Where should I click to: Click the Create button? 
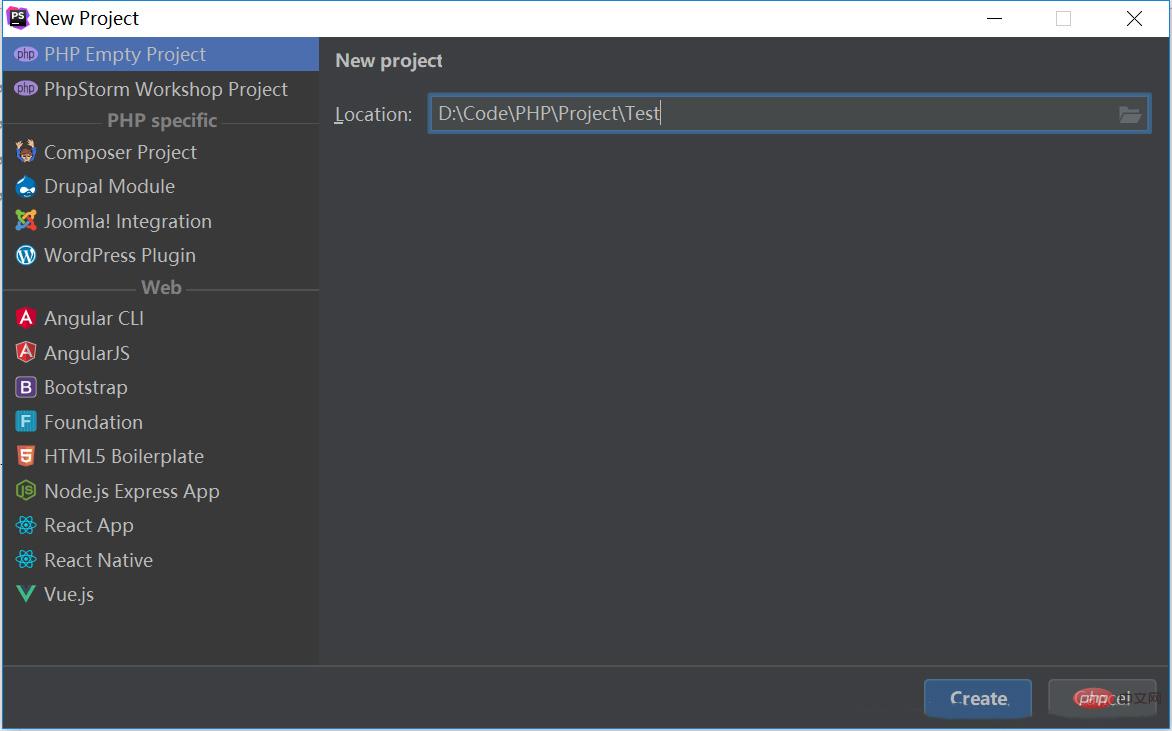click(x=978, y=698)
